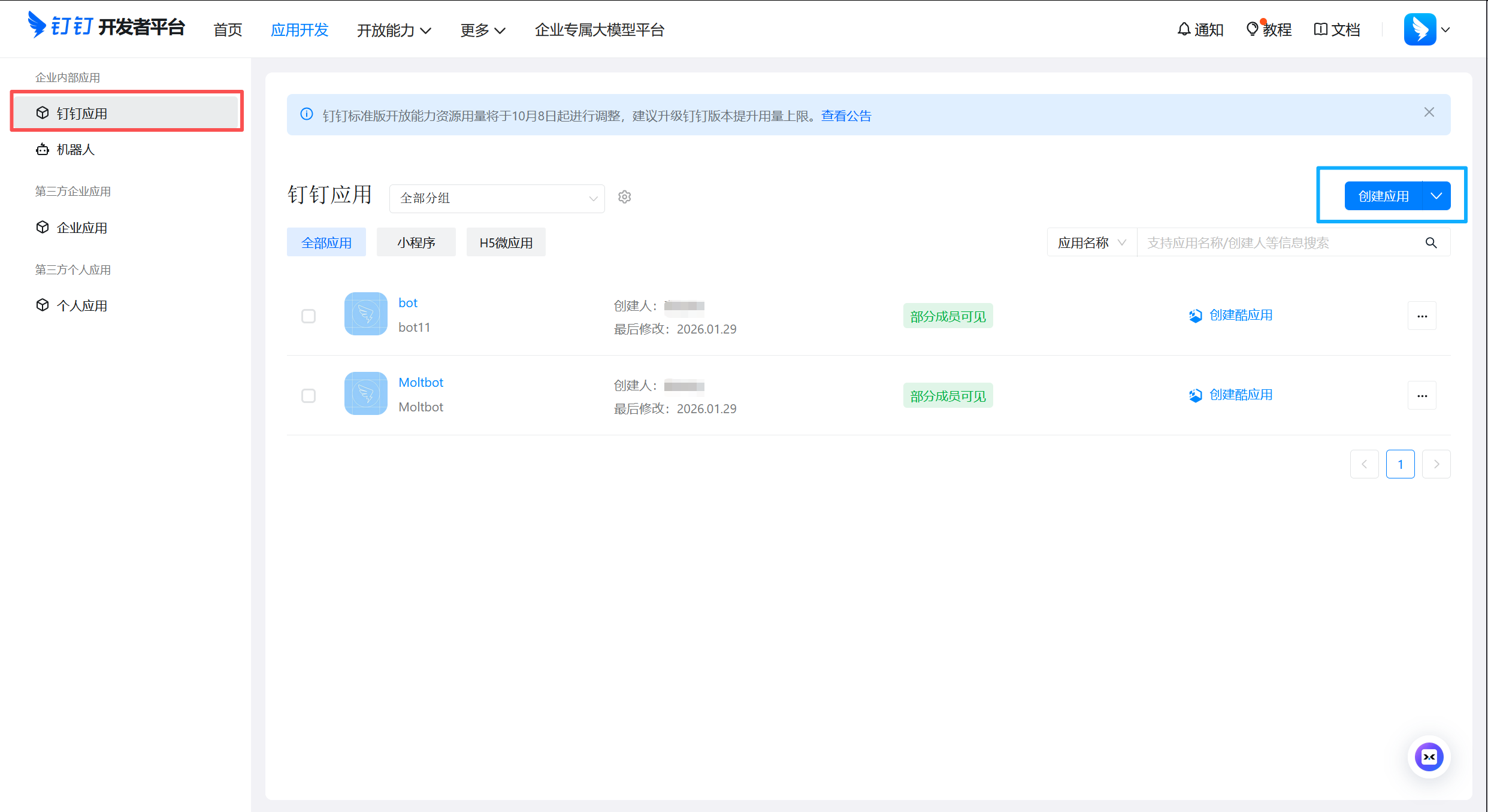This screenshot has width=1488, height=812.
Task: Dismiss the blue announcement banner
Action: click(1429, 113)
